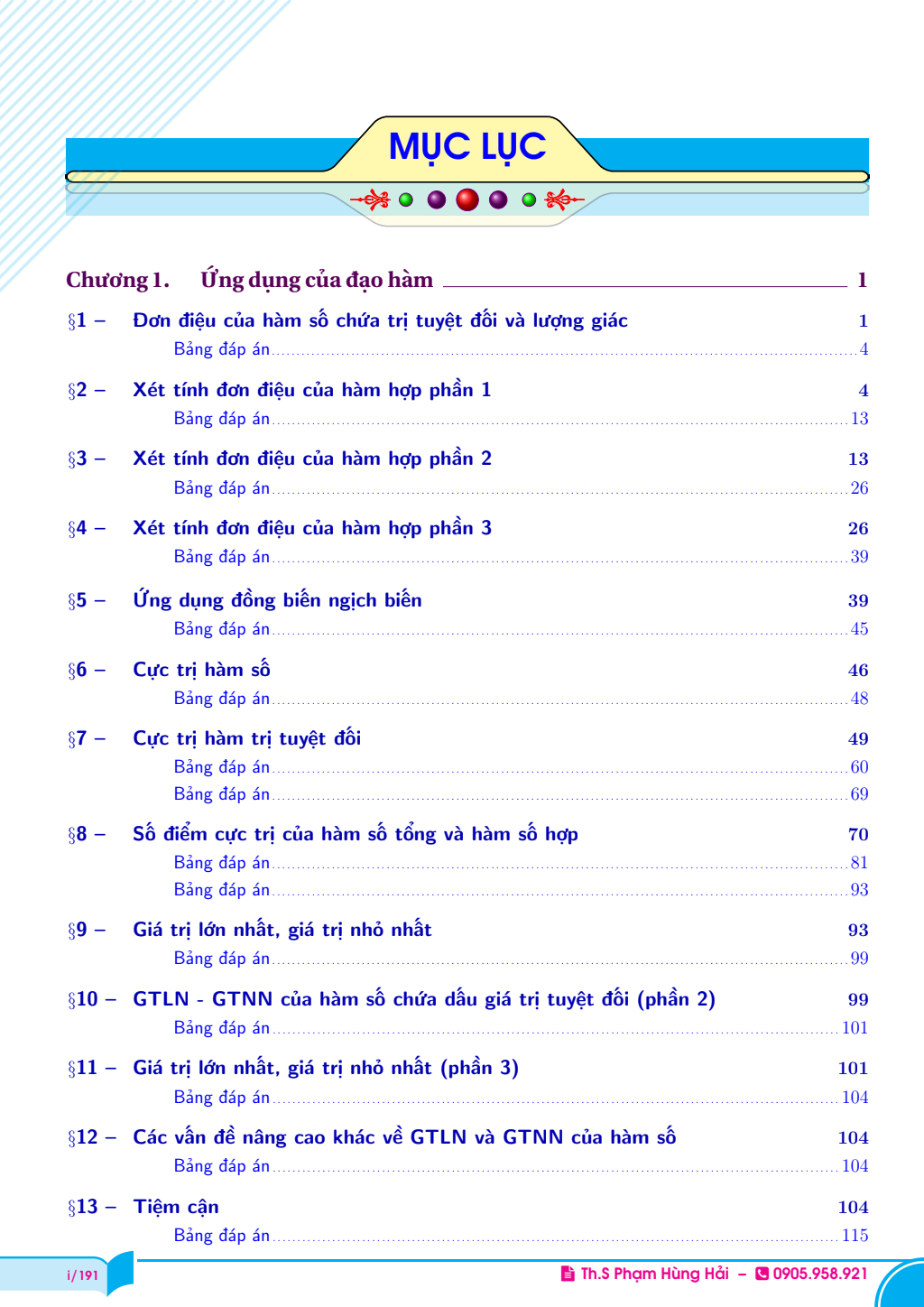Click phone number 0905.958.921
The height and width of the screenshot is (1307, 924).
[x=819, y=1274]
